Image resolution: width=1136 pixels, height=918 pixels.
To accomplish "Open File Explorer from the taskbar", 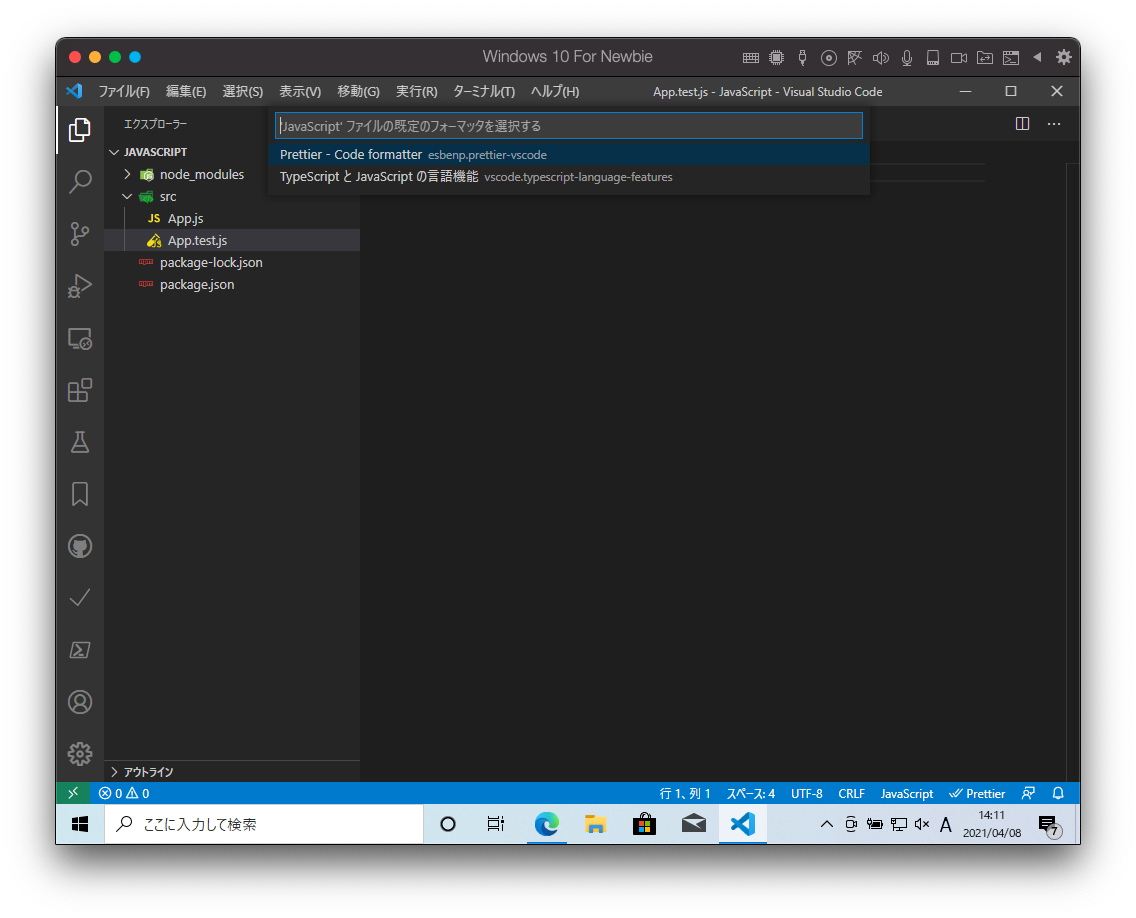I will click(x=596, y=825).
